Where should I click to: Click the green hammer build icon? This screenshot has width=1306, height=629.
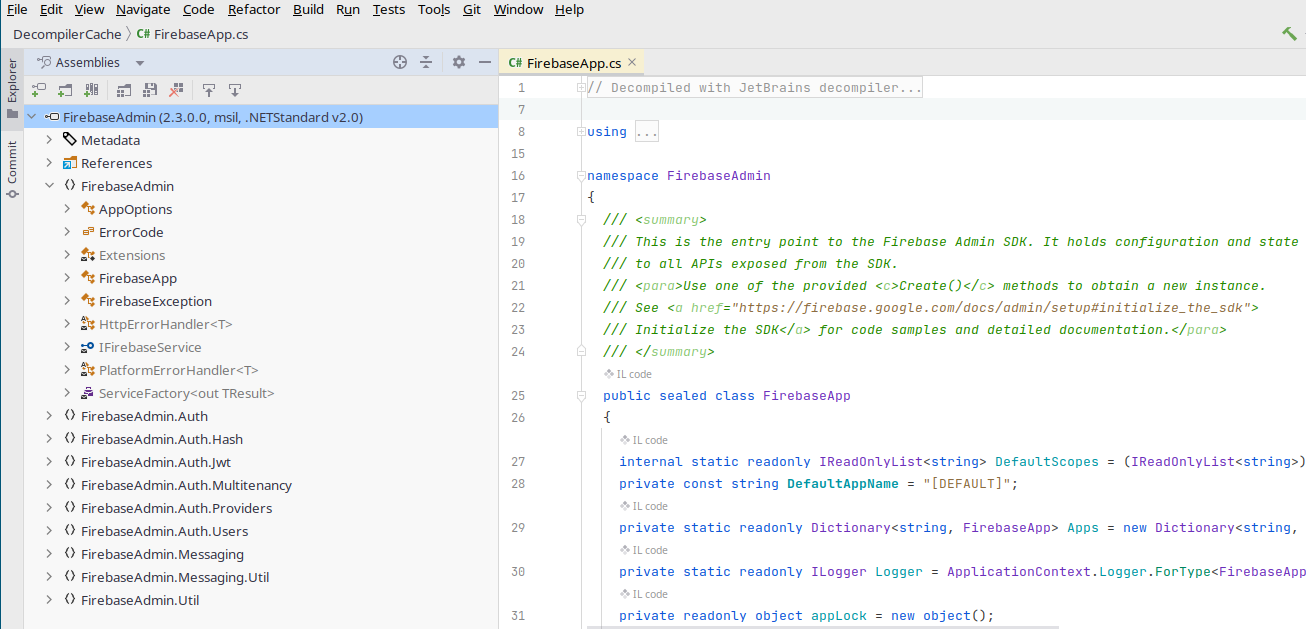(x=1289, y=34)
